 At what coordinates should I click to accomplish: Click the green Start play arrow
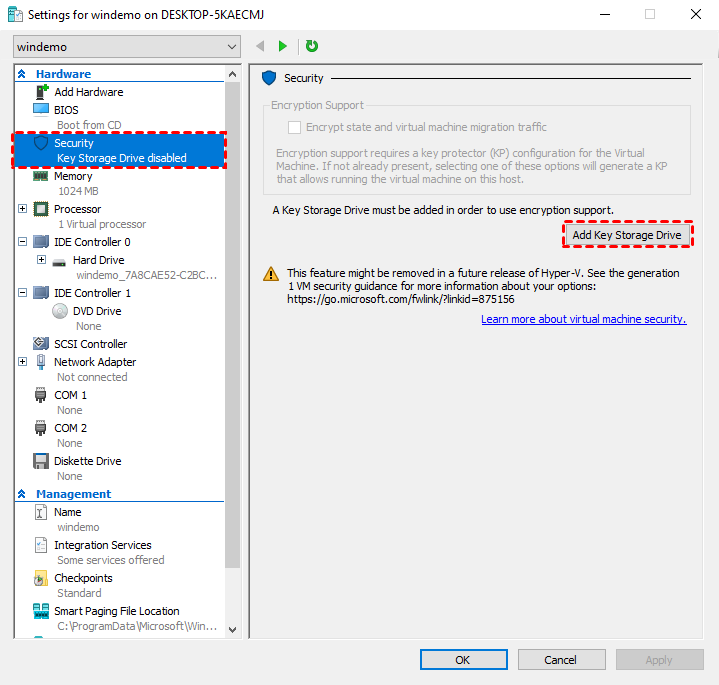pos(282,46)
